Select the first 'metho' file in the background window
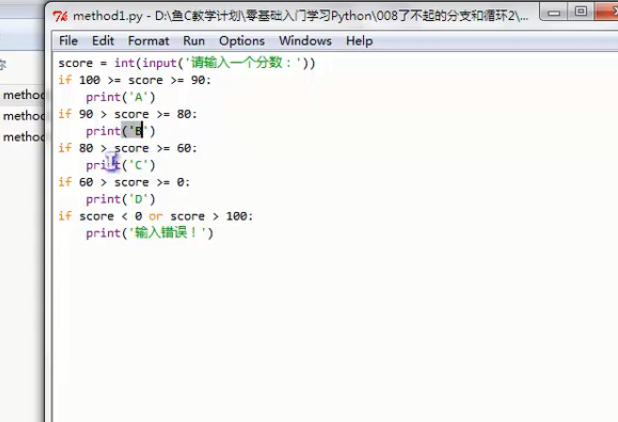Image resolution: width=618 pixels, height=422 pixels. [x=23, y=95]
